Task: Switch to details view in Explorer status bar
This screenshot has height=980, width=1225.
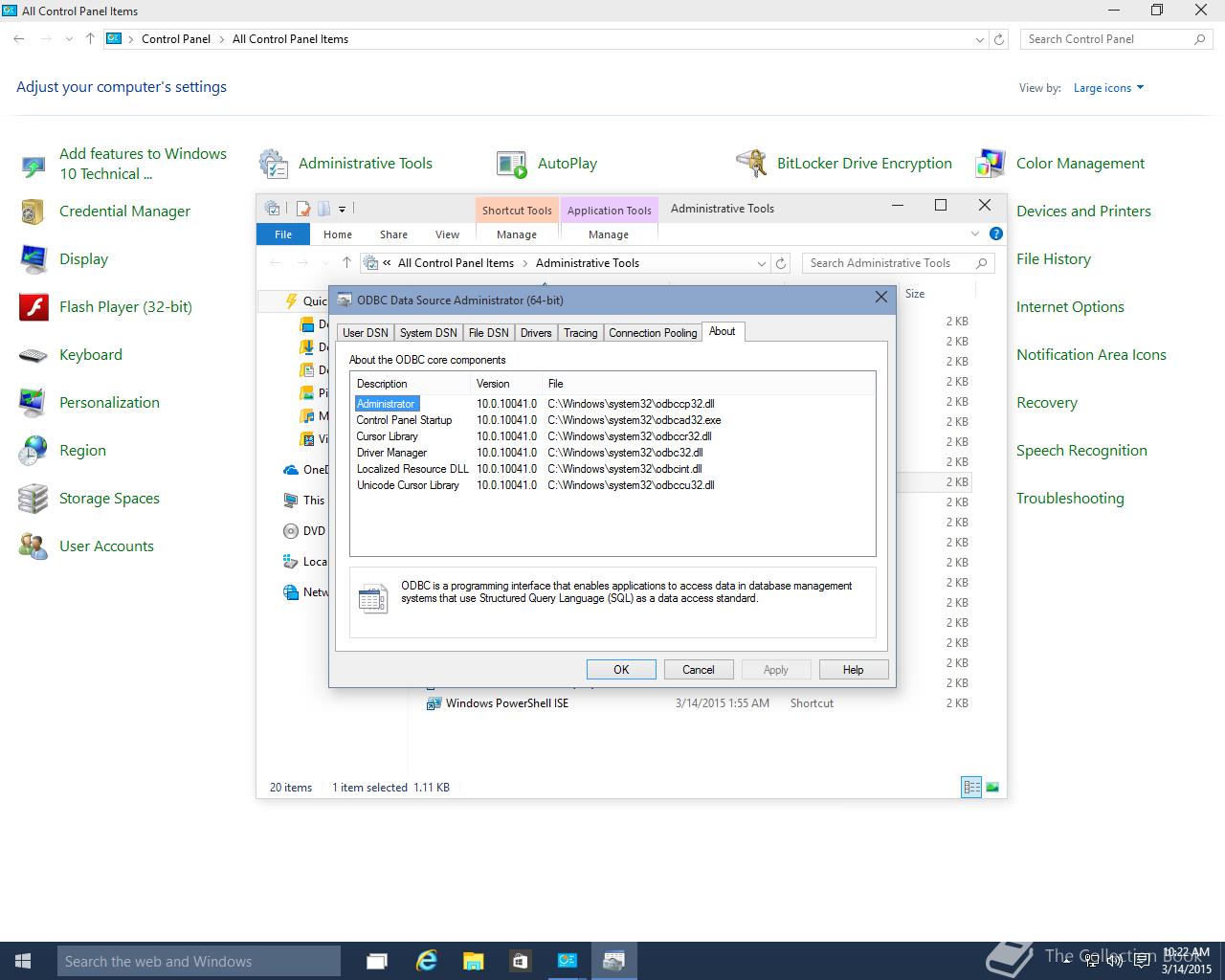Action: [971, 788]
